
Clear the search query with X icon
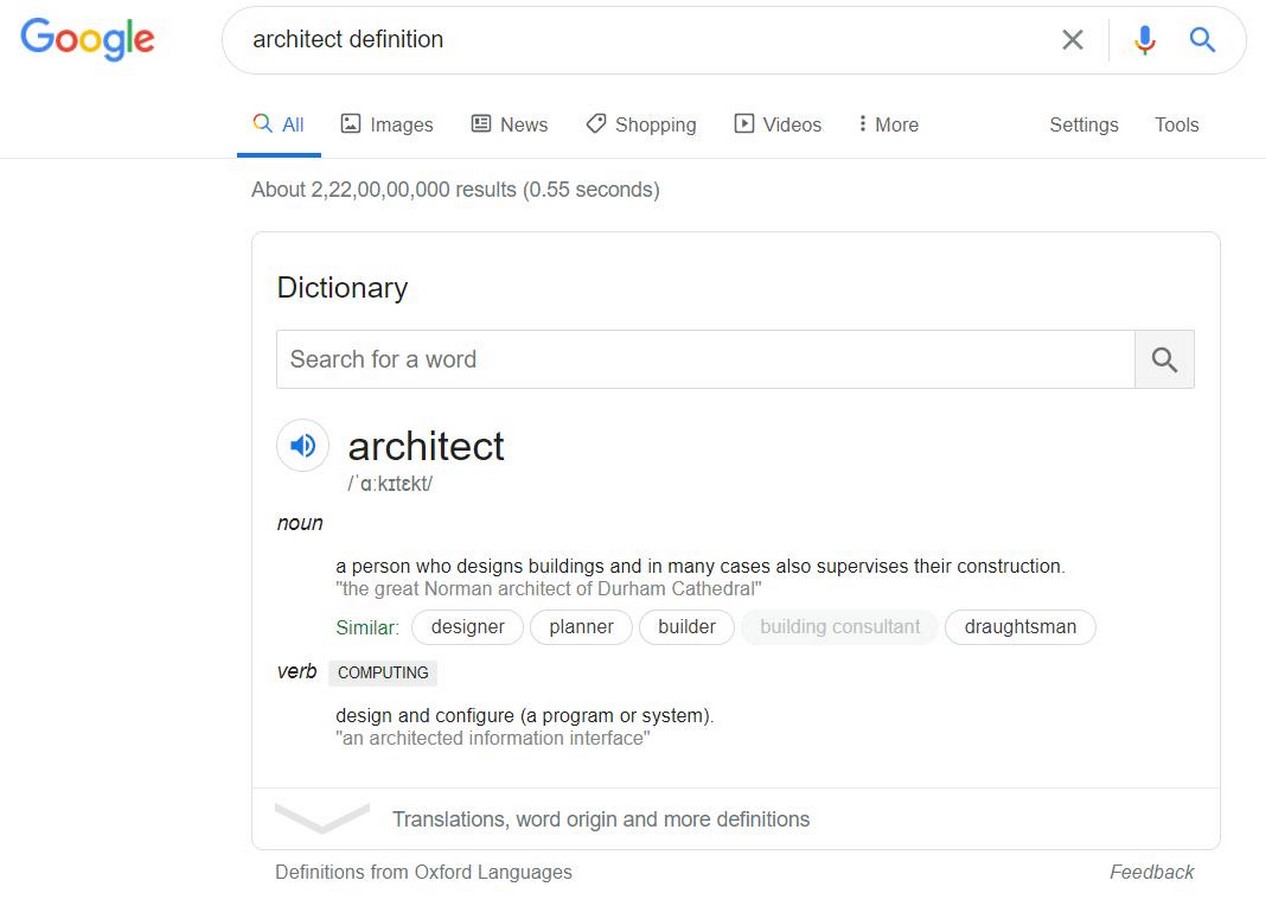(x=1072, y=40)
